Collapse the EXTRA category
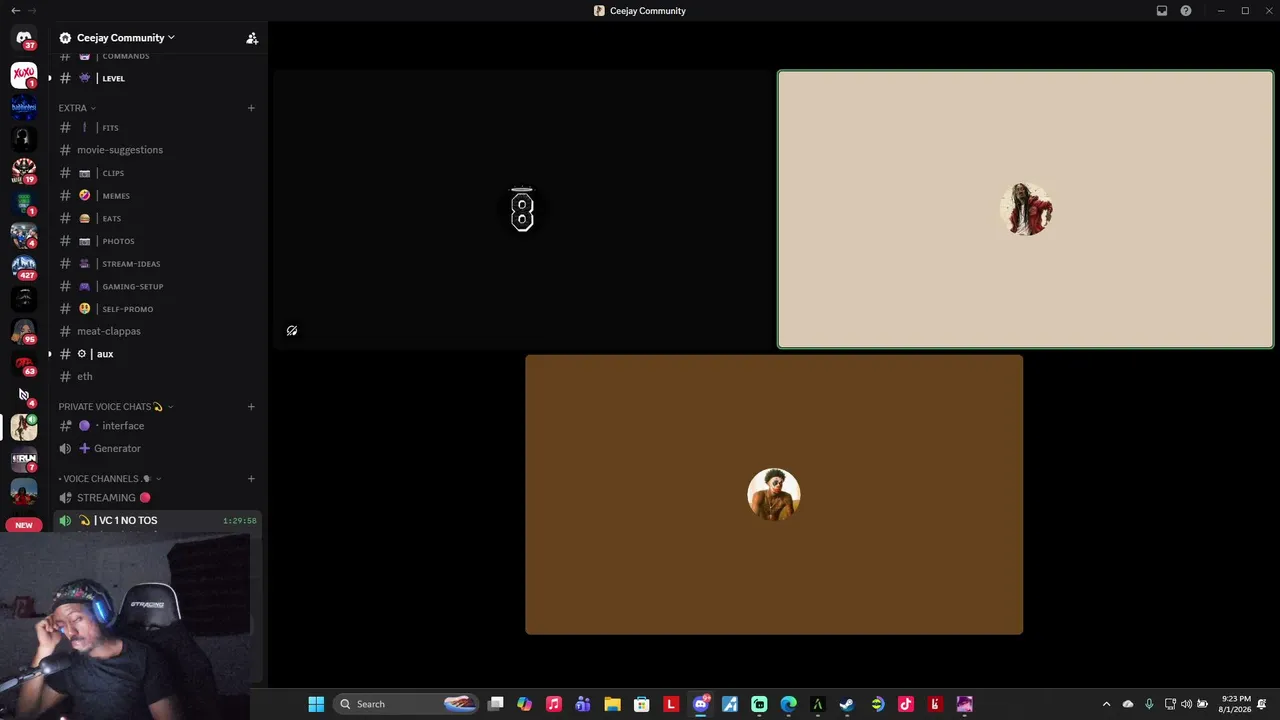Screen dimensions: 1280x720 (x=77, y=108)
